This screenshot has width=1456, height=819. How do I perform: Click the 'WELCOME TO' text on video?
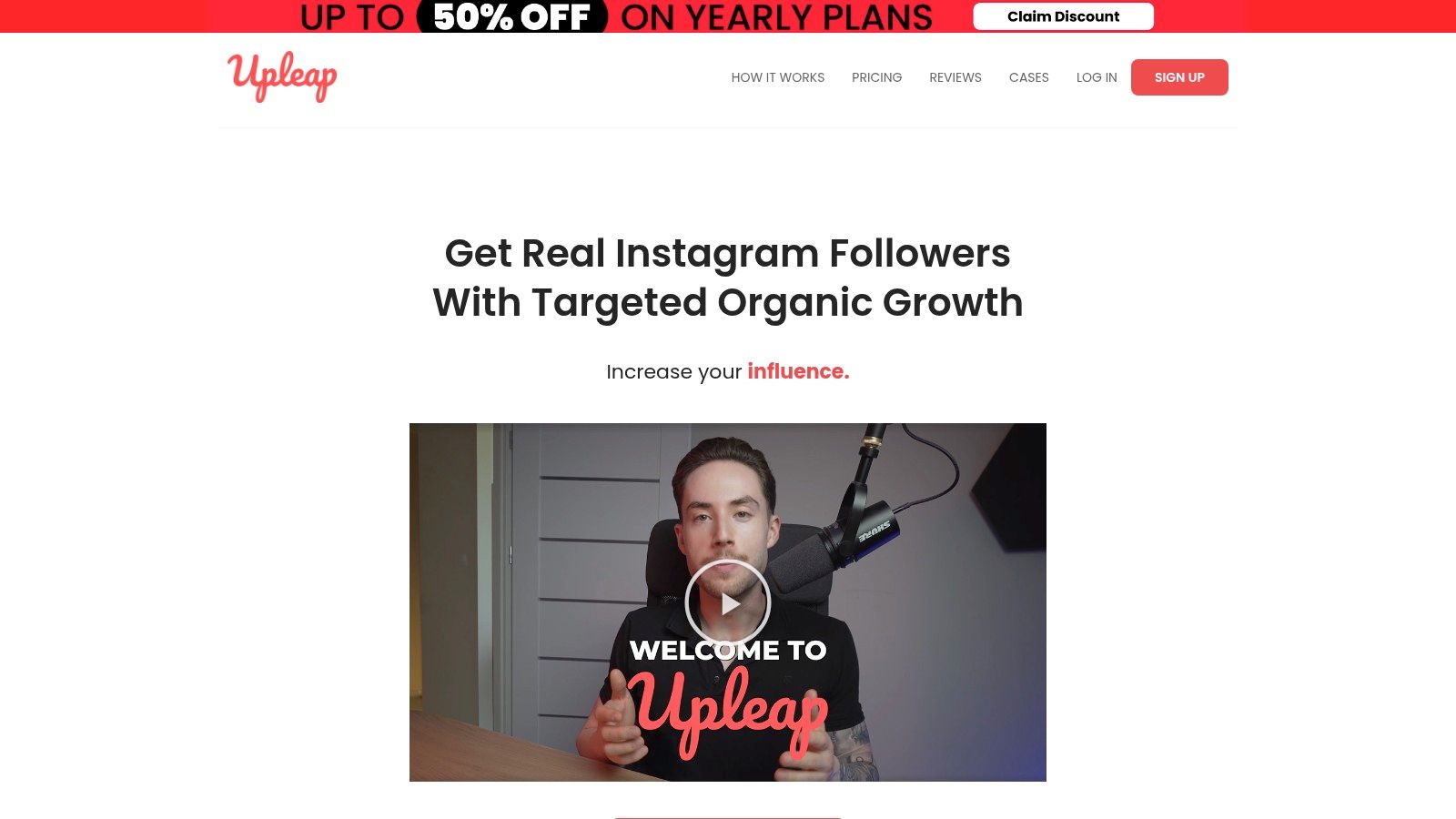728,650
